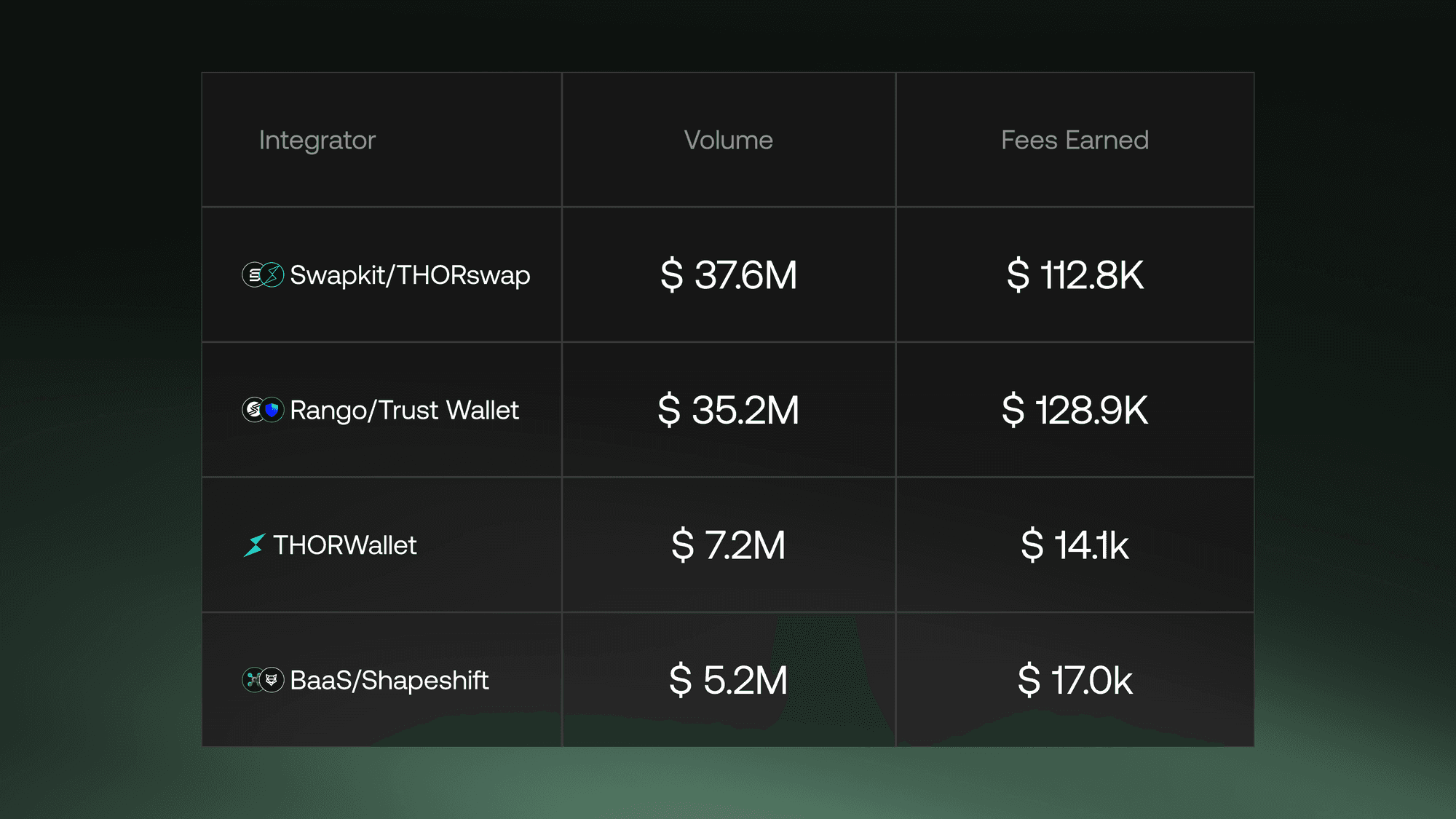1456x819 pixels.
Task: Select the Fees Earned column header
Action: pos(1075,140)
